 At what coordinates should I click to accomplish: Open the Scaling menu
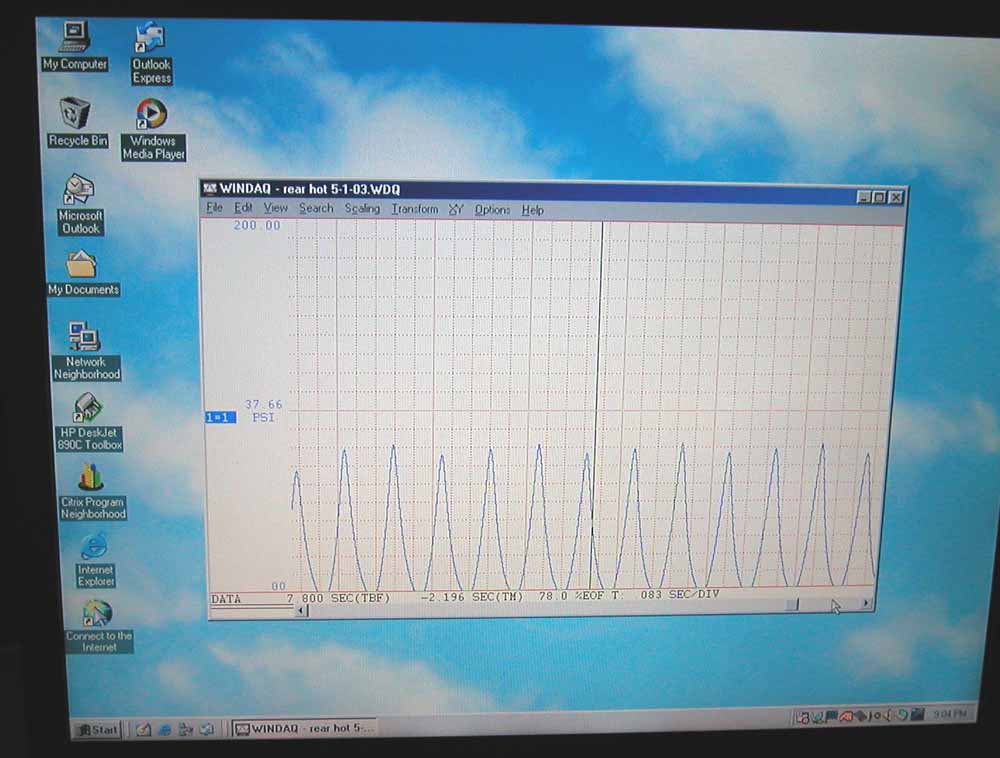[x=362, y=209]
